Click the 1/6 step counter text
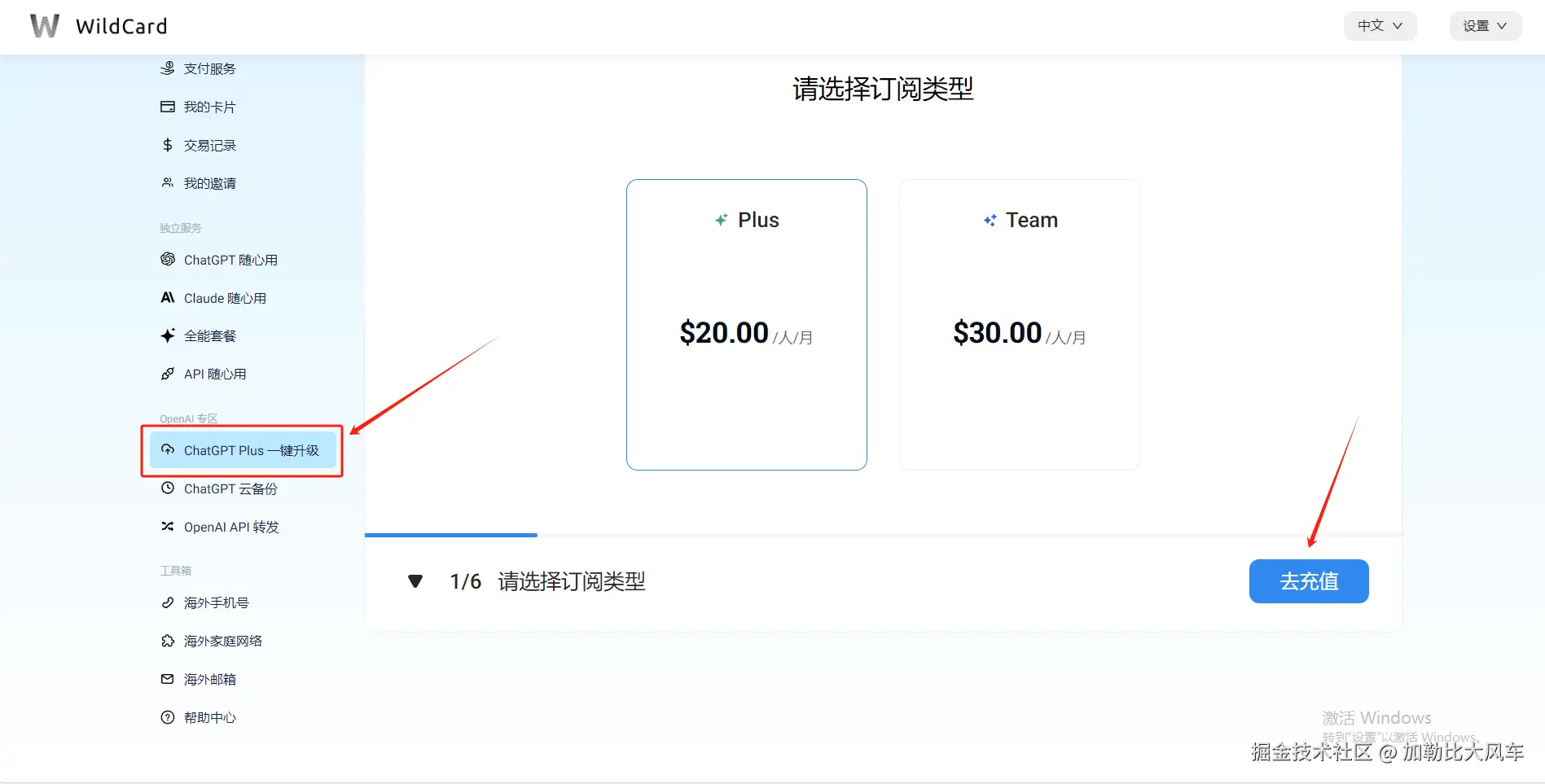 click(x=465, y=581)
